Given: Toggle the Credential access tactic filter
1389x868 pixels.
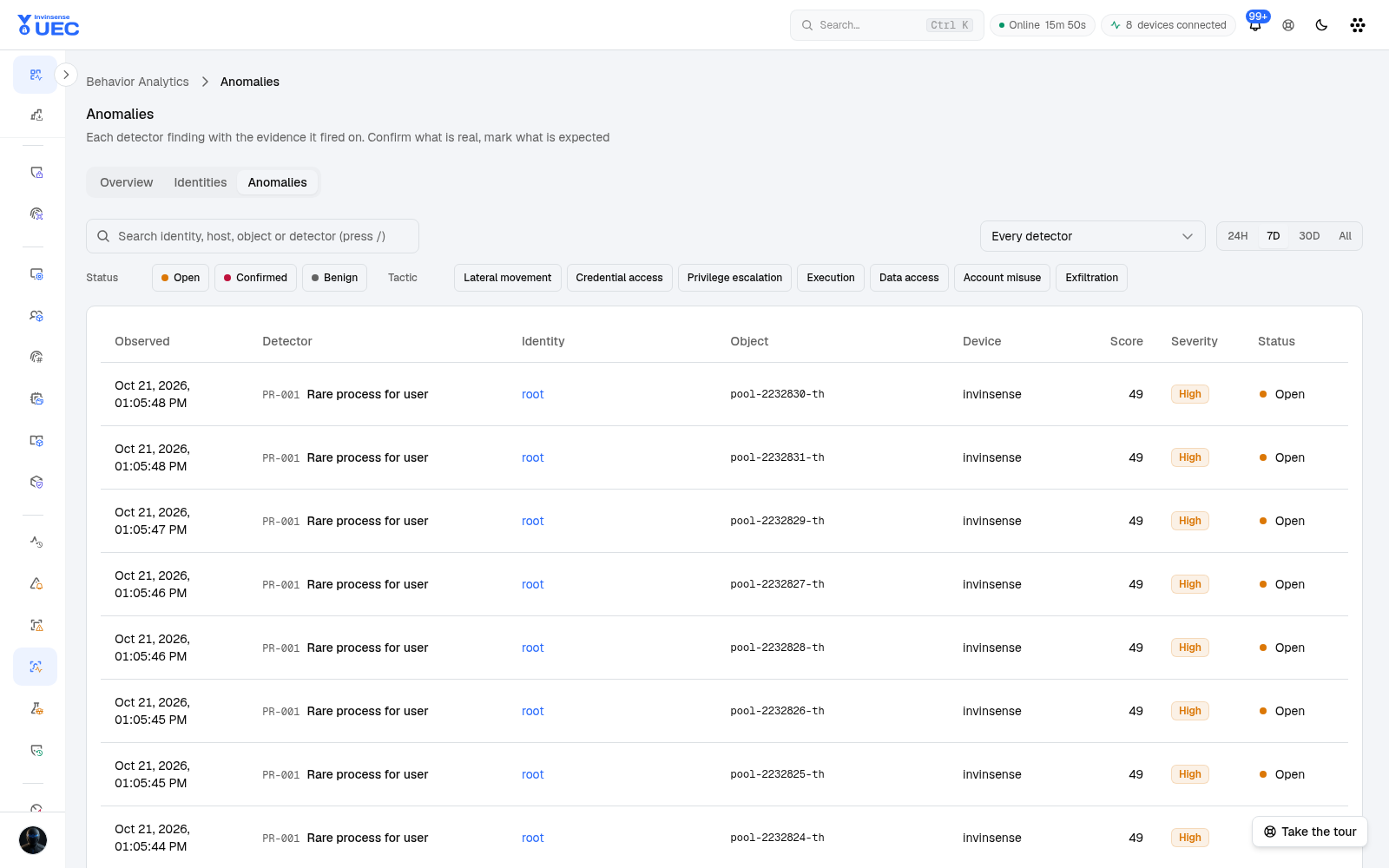Looking at the screenshot, I should (x=619, y=278).
